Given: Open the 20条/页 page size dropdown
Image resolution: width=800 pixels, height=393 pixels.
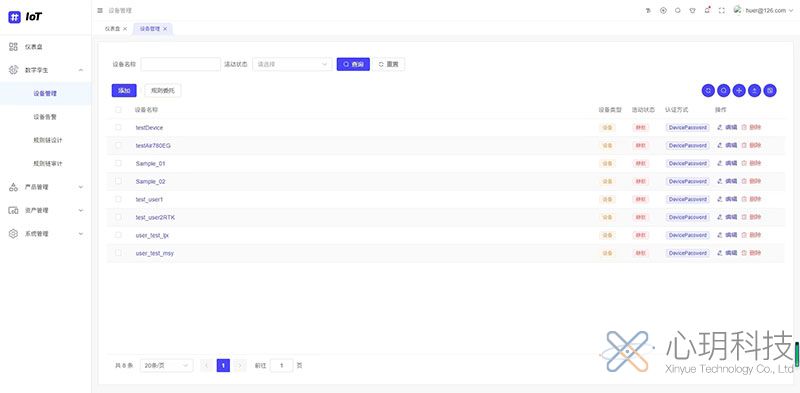Looking at the screenshot, I should pyautogui.click(x=166, y=365).
